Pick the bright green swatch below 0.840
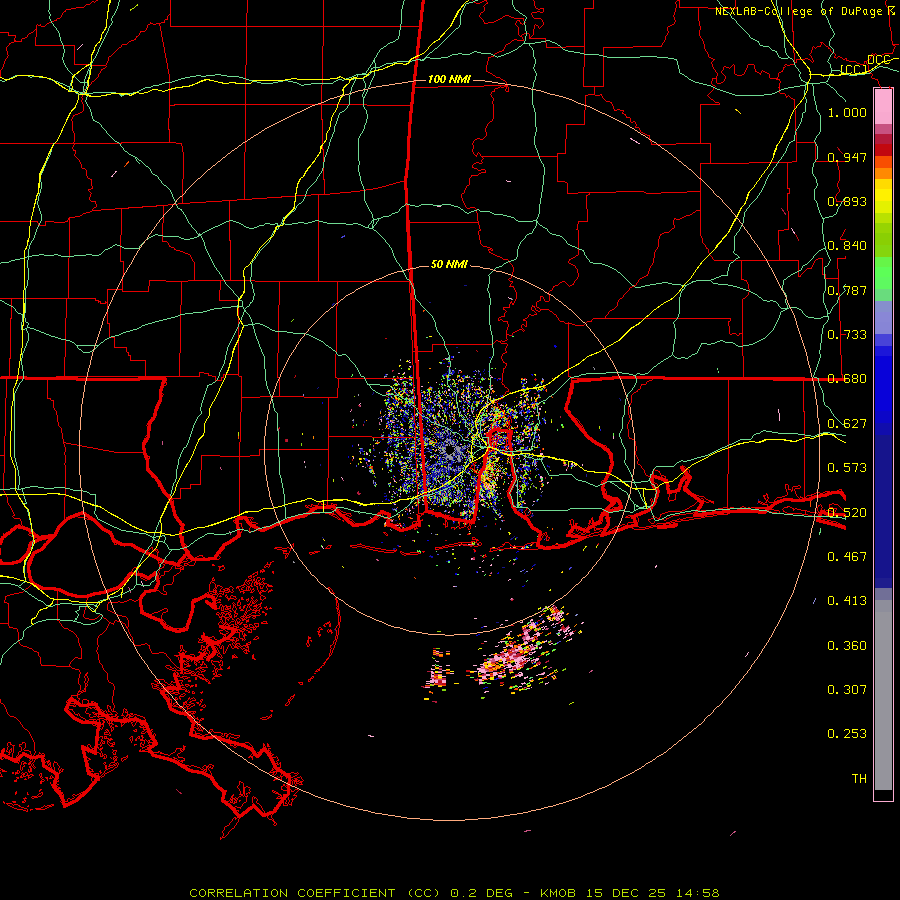 point(883,273)
